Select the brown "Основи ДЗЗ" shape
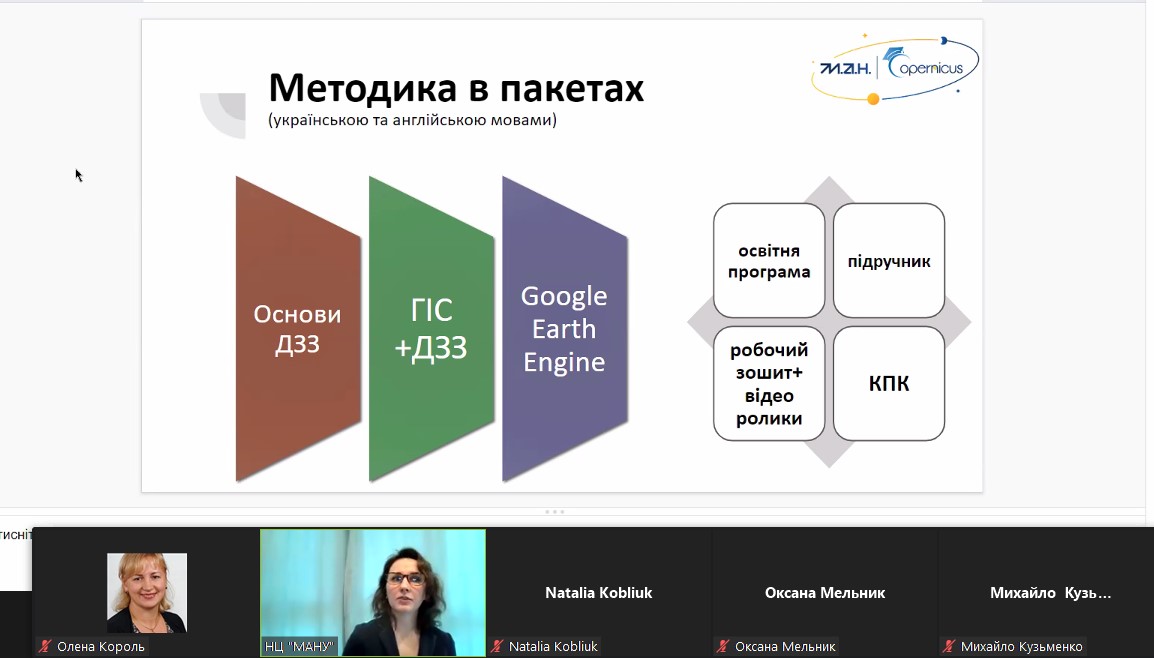 (297, 329)
